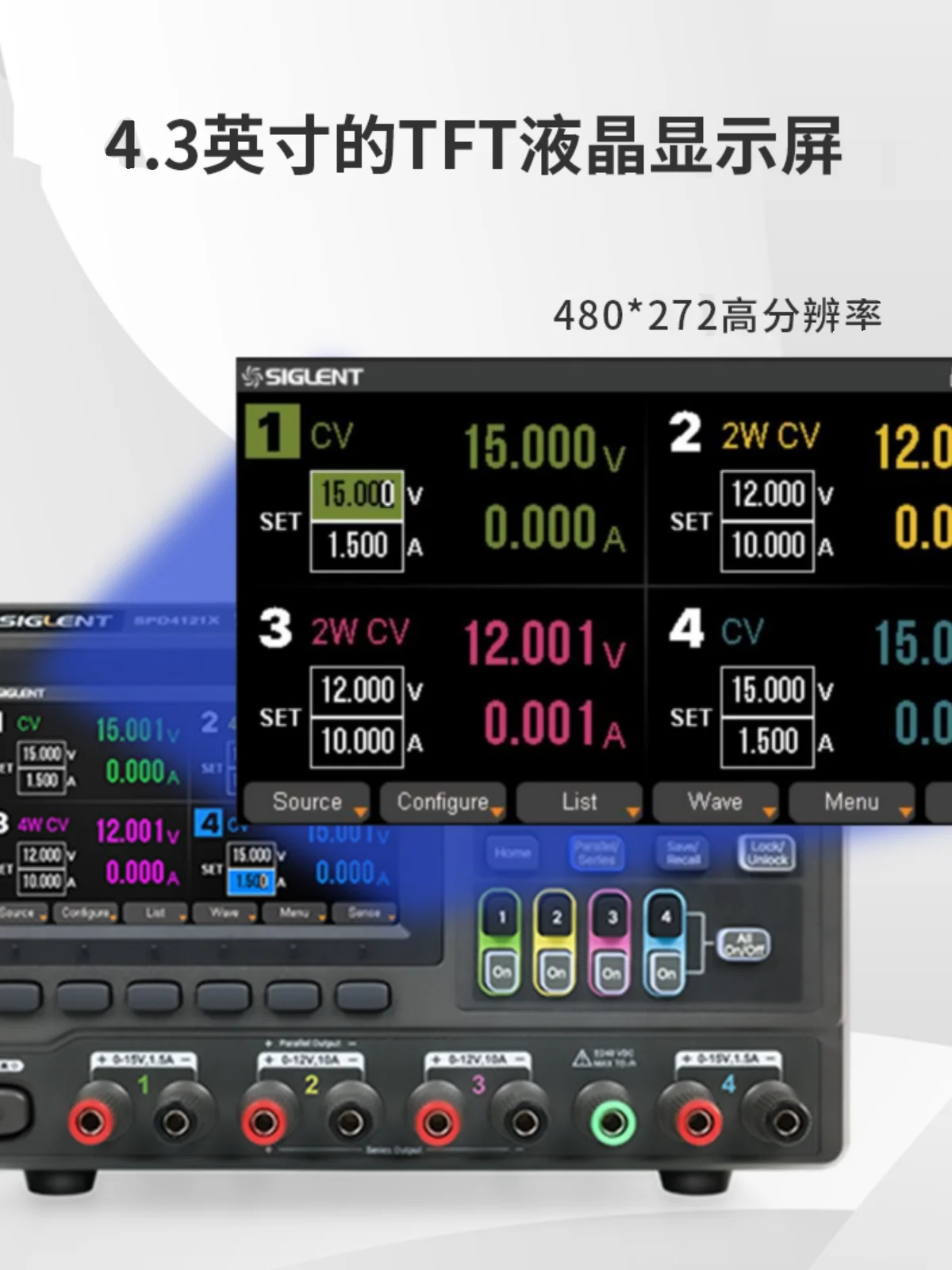
Task: Open the List menu on the enlarged screen
Action: pyautogui.click(x=579, y=802)
